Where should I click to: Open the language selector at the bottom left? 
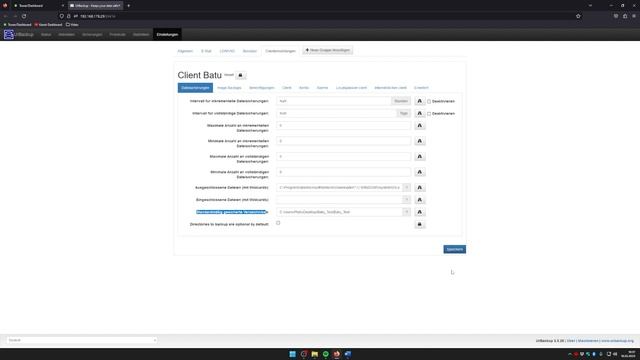(x=82, y=340)
